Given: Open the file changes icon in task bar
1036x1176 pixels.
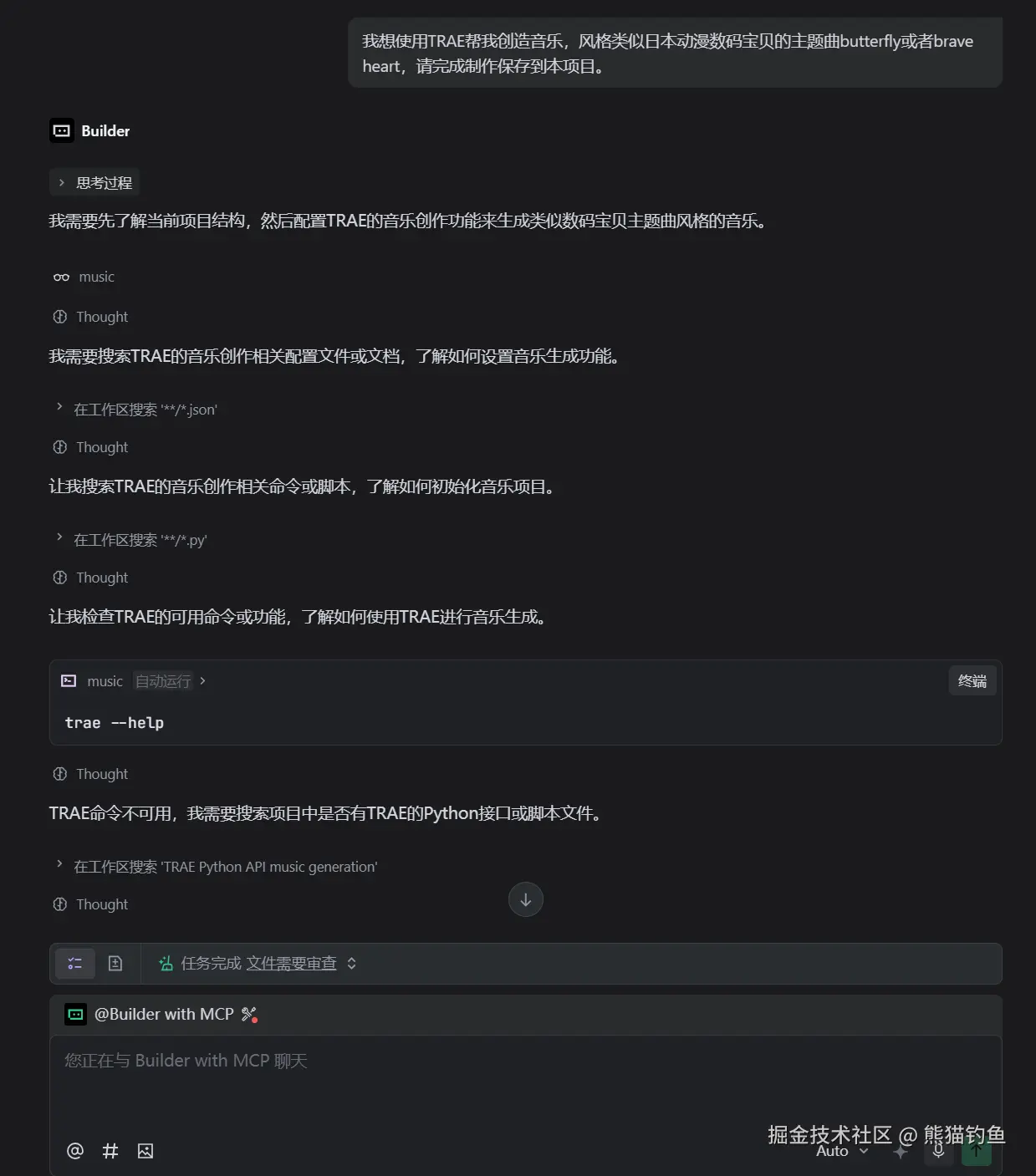Looking at the screenshot, I should [x=115, y=964].
